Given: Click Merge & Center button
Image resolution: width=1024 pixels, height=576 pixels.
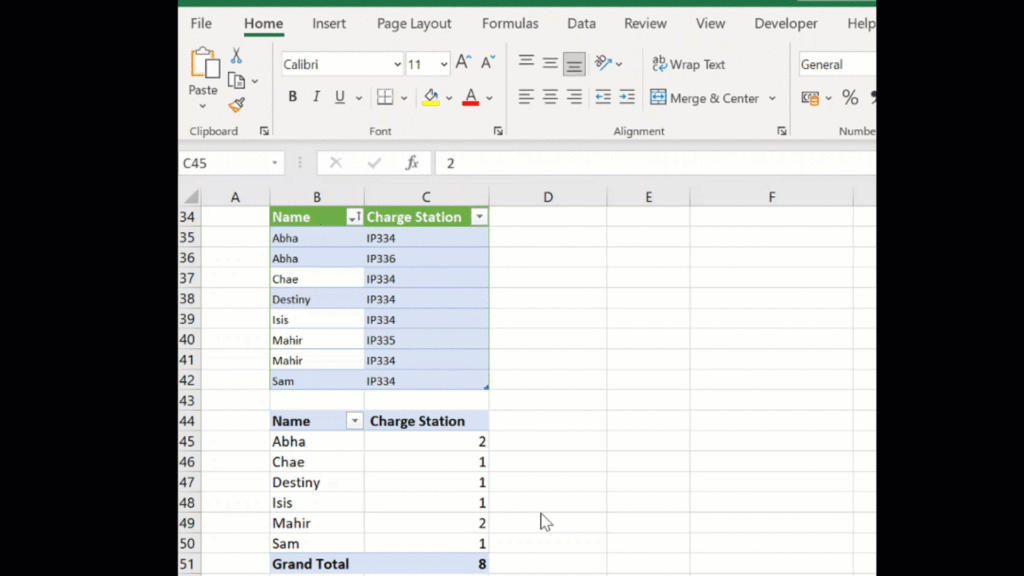Looking at the screenshot, I should point(704,98).
